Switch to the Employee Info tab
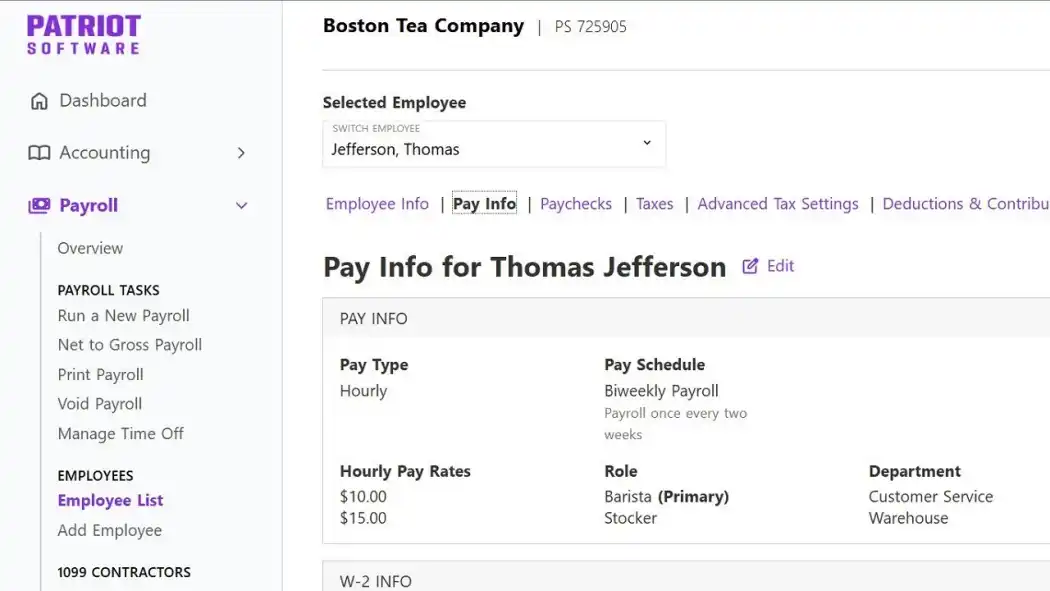The height and width of the screenshot is (591, 1050). [x=377, y=204]
